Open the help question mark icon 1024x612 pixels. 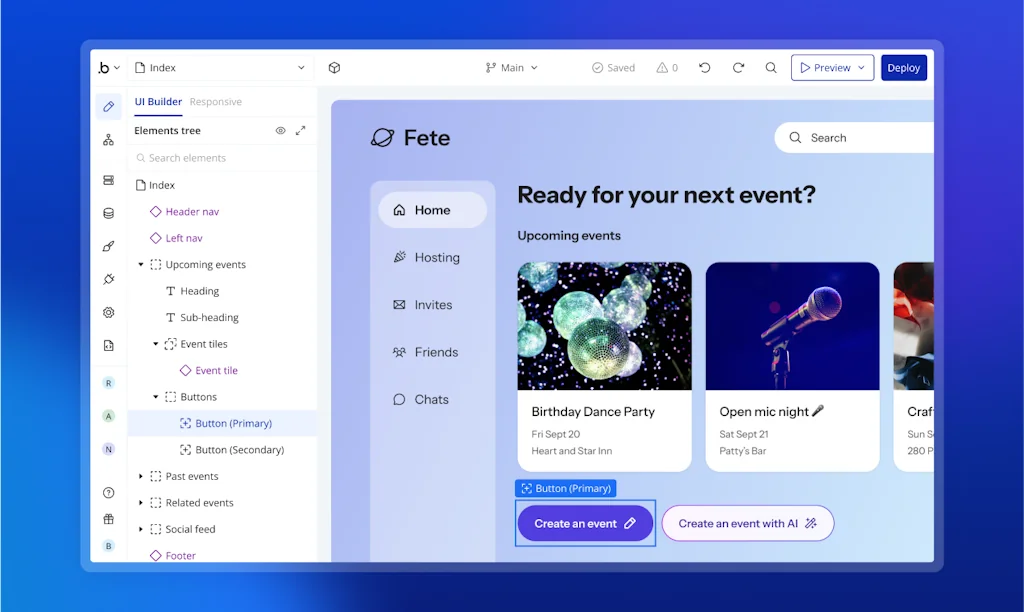108,492
